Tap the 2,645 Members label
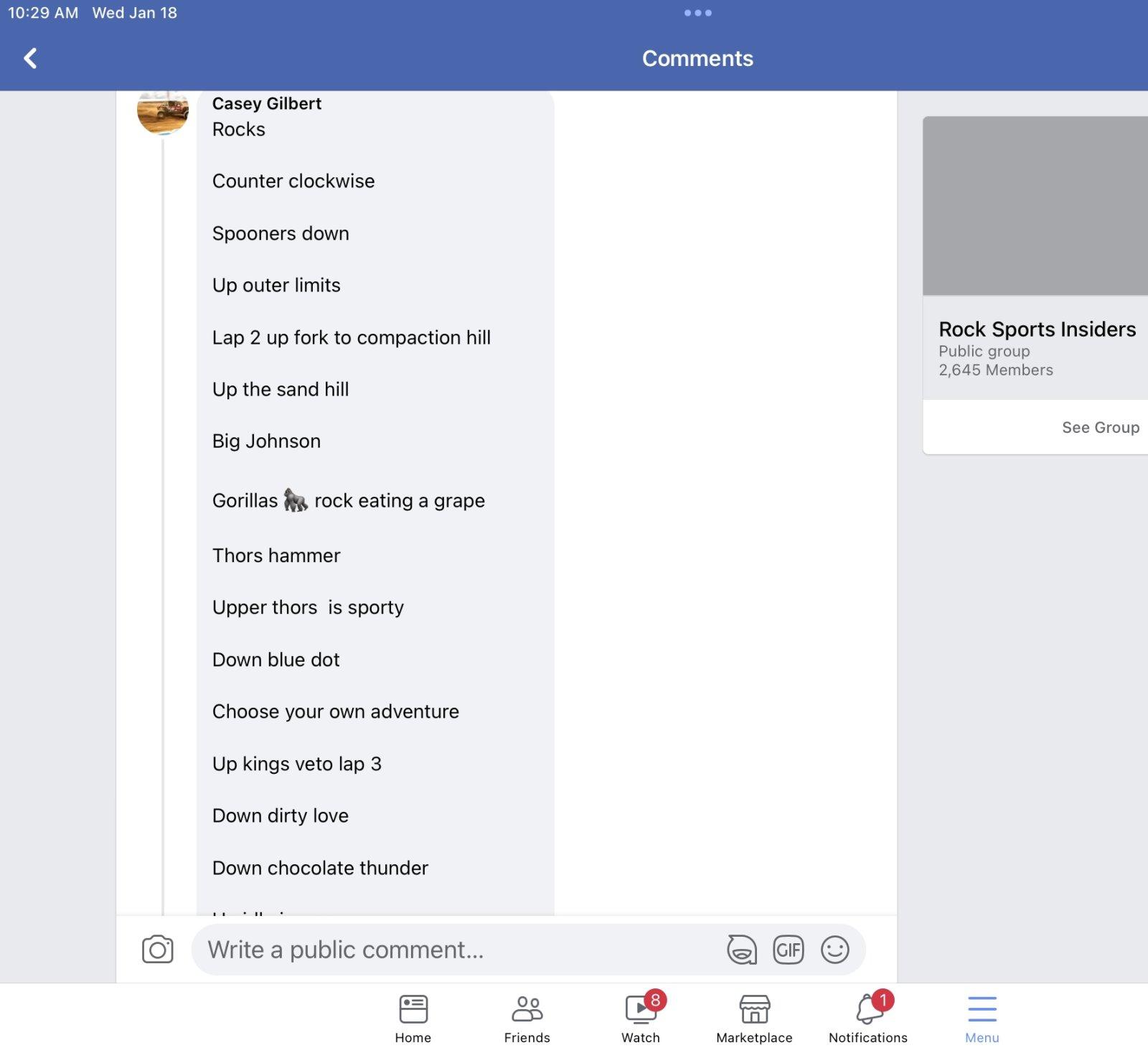Screen dimensions: 1148x1048 [x=995, y=370]
